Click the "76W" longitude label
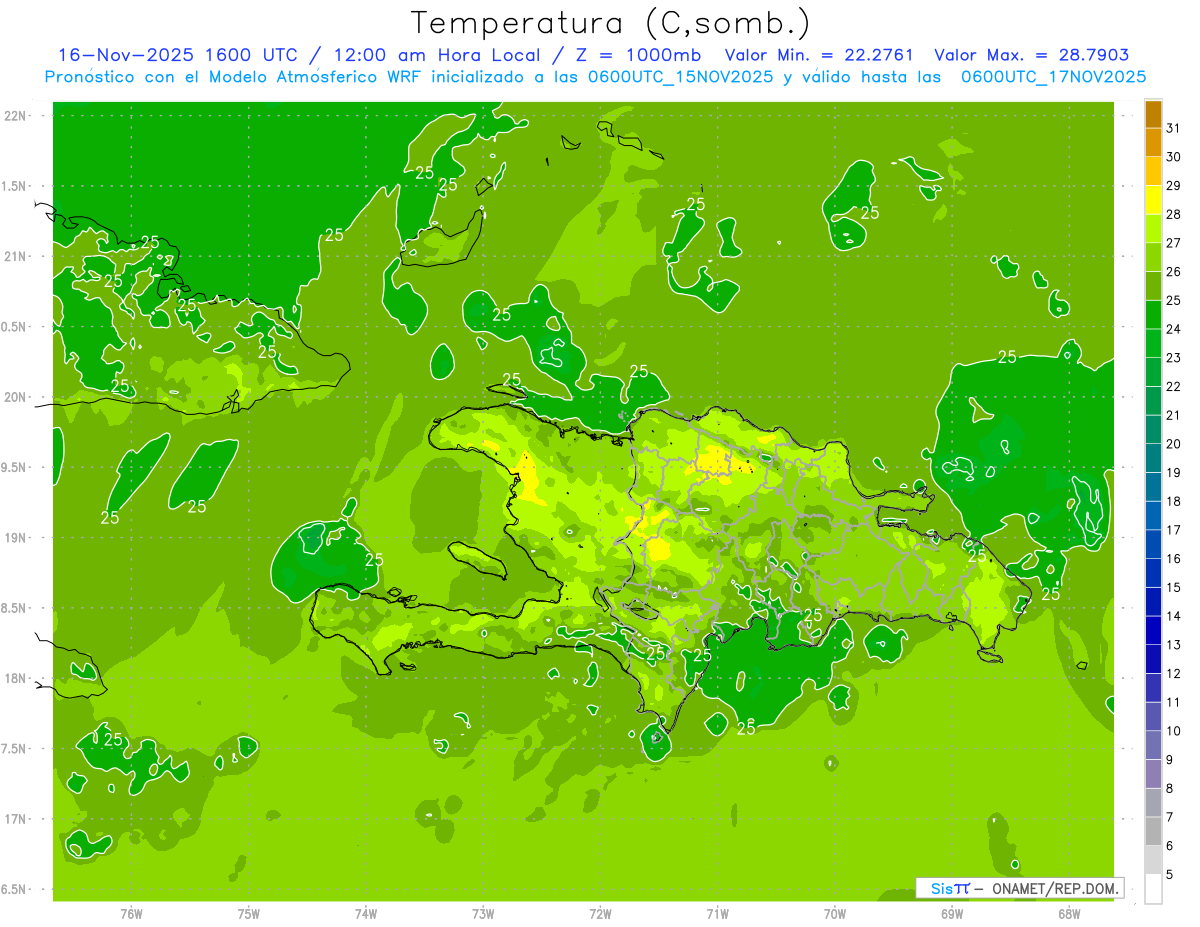Image resolution: width=1200 pixels, height=927 pixels. click(x=131, y=914)
